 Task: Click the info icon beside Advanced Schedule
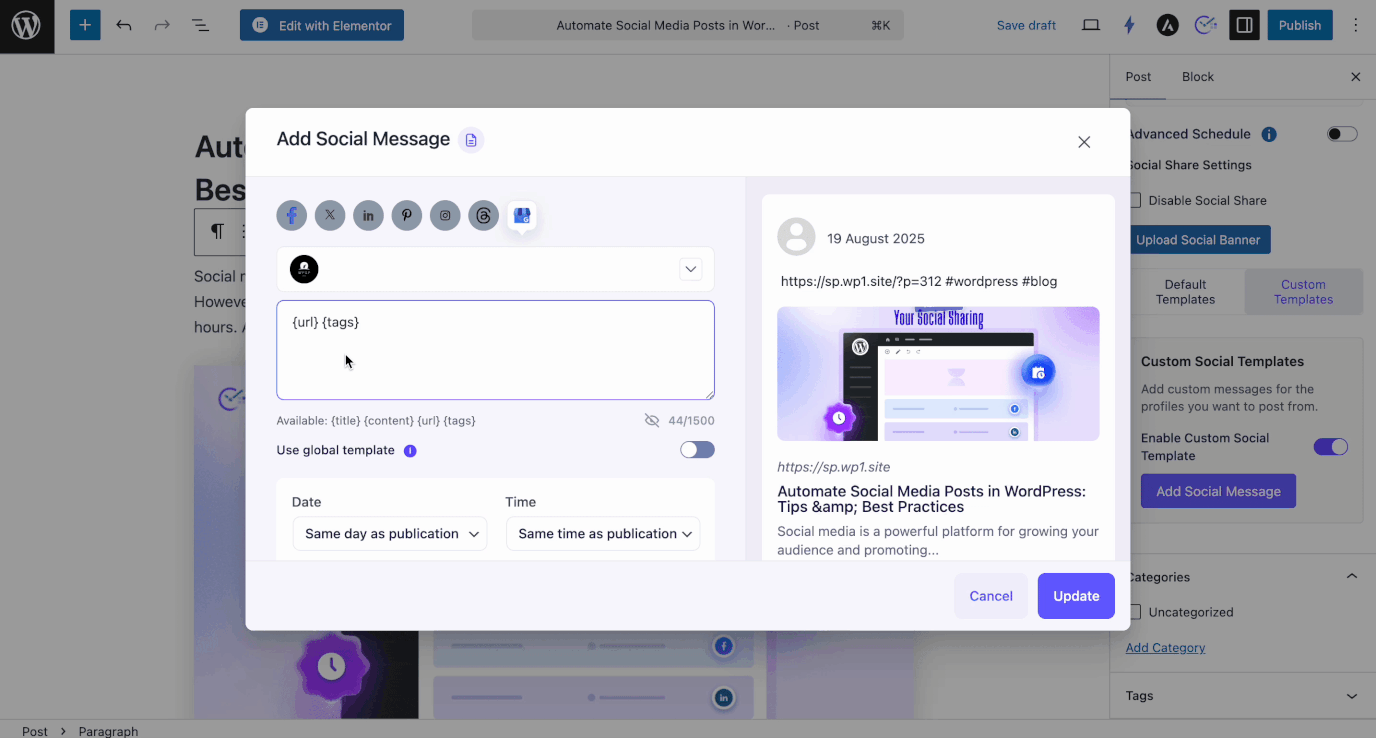(1269, 134)
